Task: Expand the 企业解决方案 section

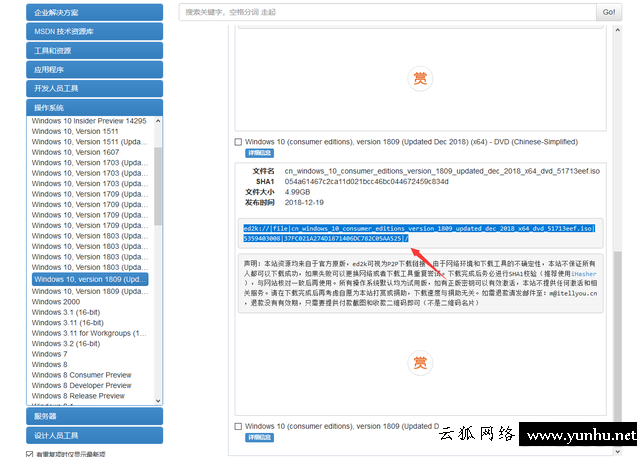Action: click(x=95, y=12)
